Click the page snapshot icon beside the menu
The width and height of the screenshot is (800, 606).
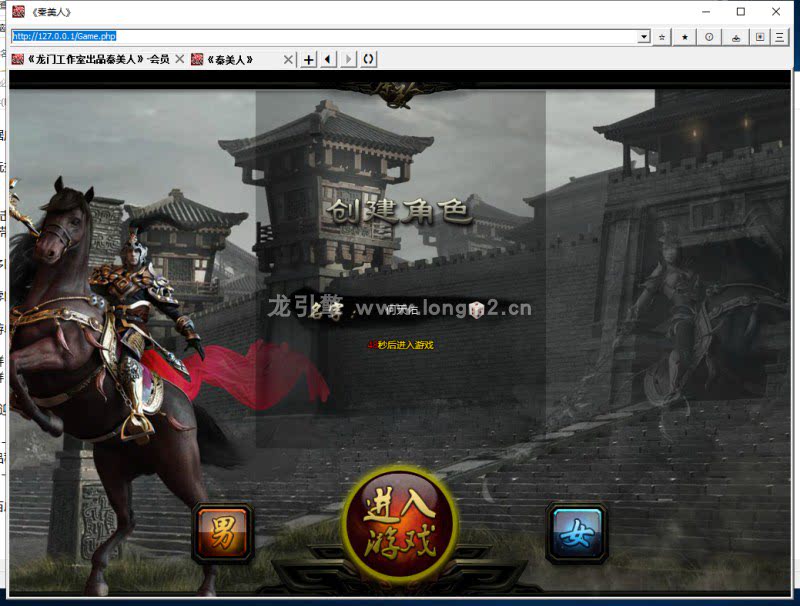click(760, 37)
